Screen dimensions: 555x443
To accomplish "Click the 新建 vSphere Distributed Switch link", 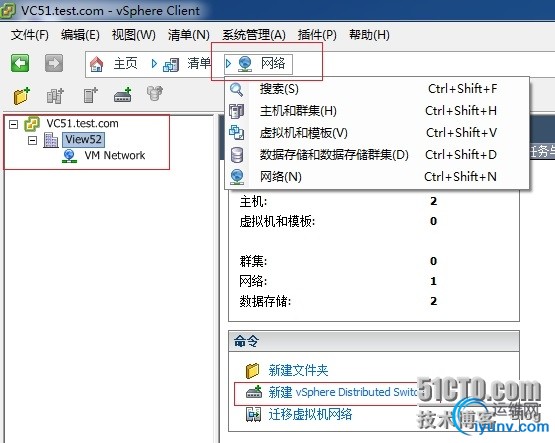I will click(342, 392).
